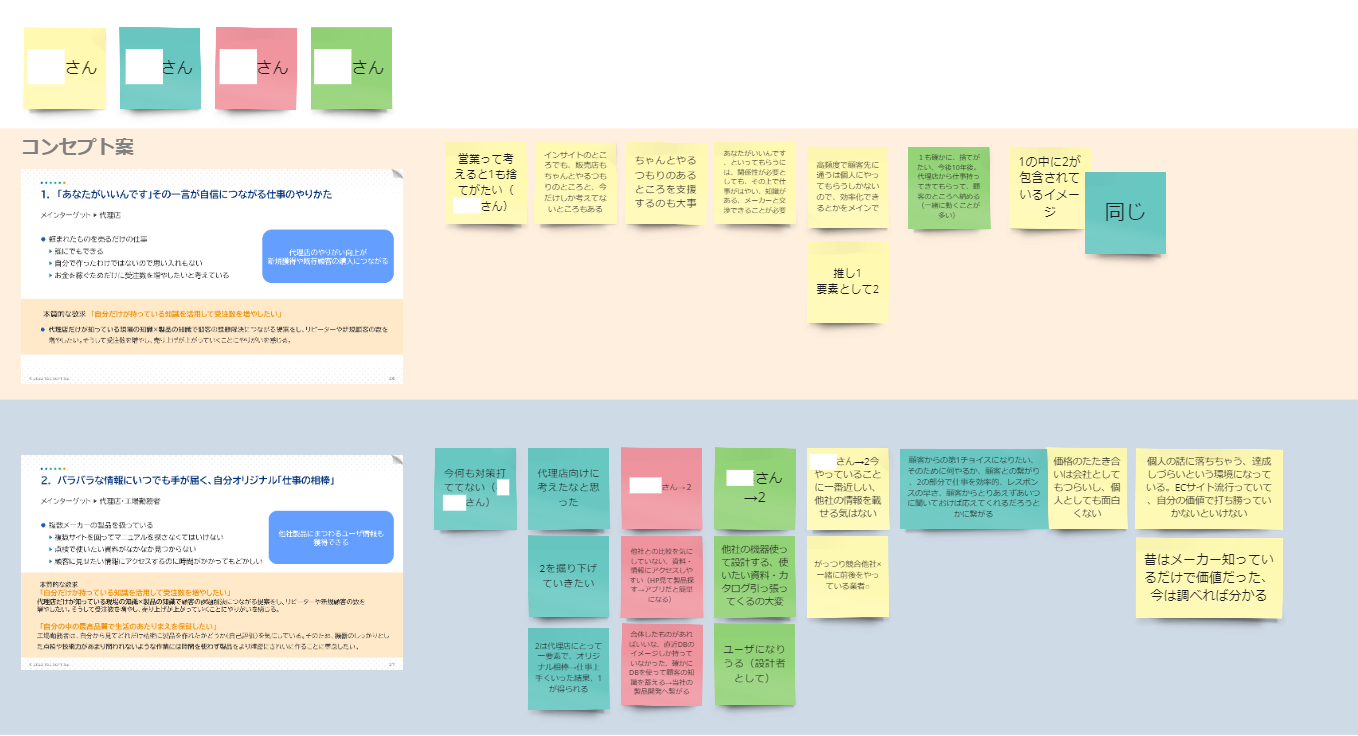Click the pink name sticky note in legend
This screenshot has height=736, width=1358.
point(256,68)
